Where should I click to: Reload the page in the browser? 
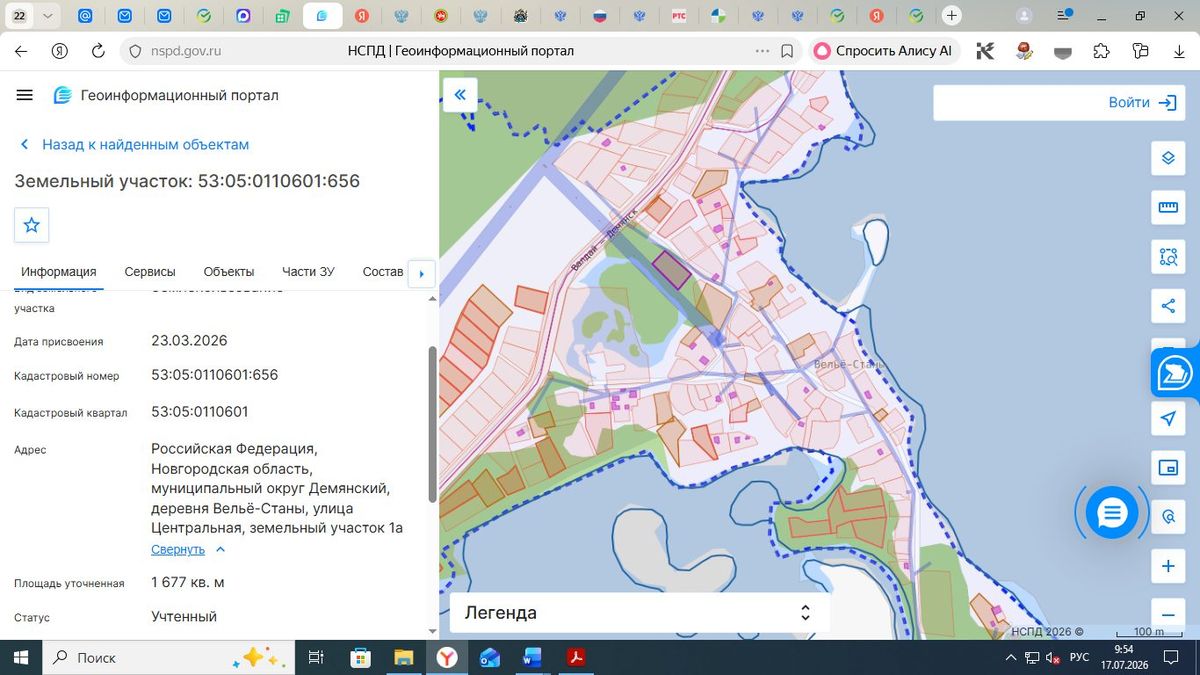(98, 51)
